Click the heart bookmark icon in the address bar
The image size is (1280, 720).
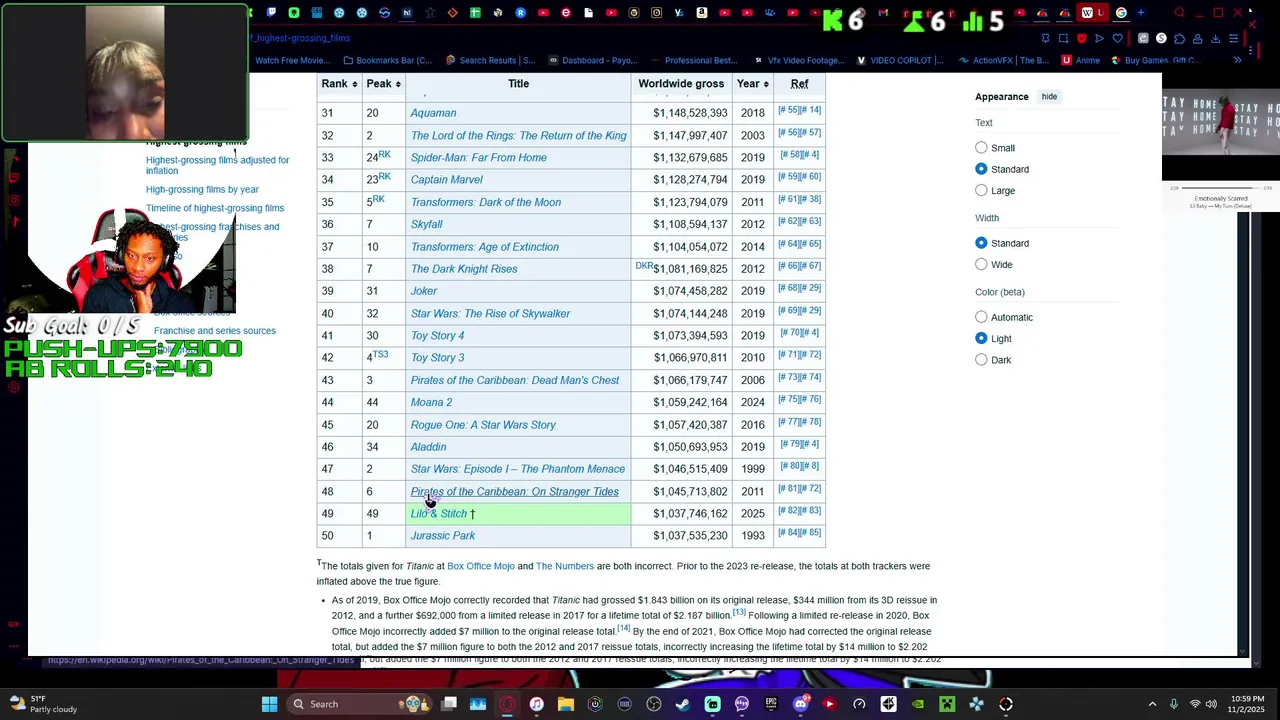point(1117,38)
